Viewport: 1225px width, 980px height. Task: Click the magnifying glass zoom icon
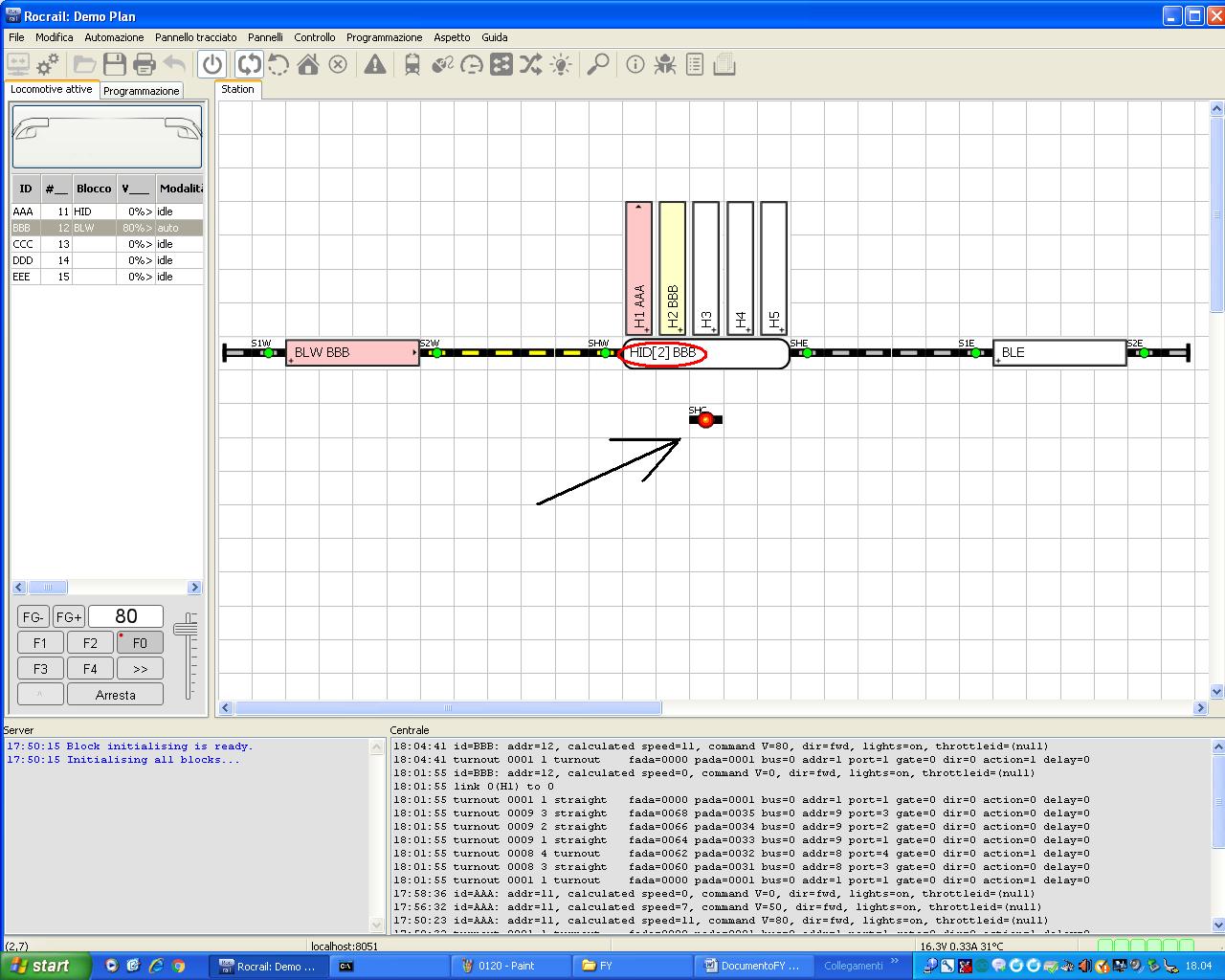(x=598, y=64)
